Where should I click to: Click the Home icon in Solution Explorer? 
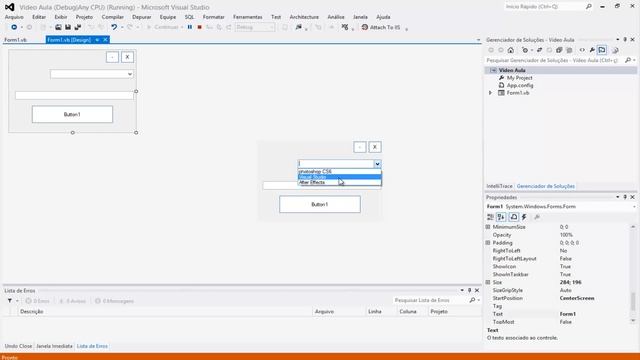[x=511, y=50]
